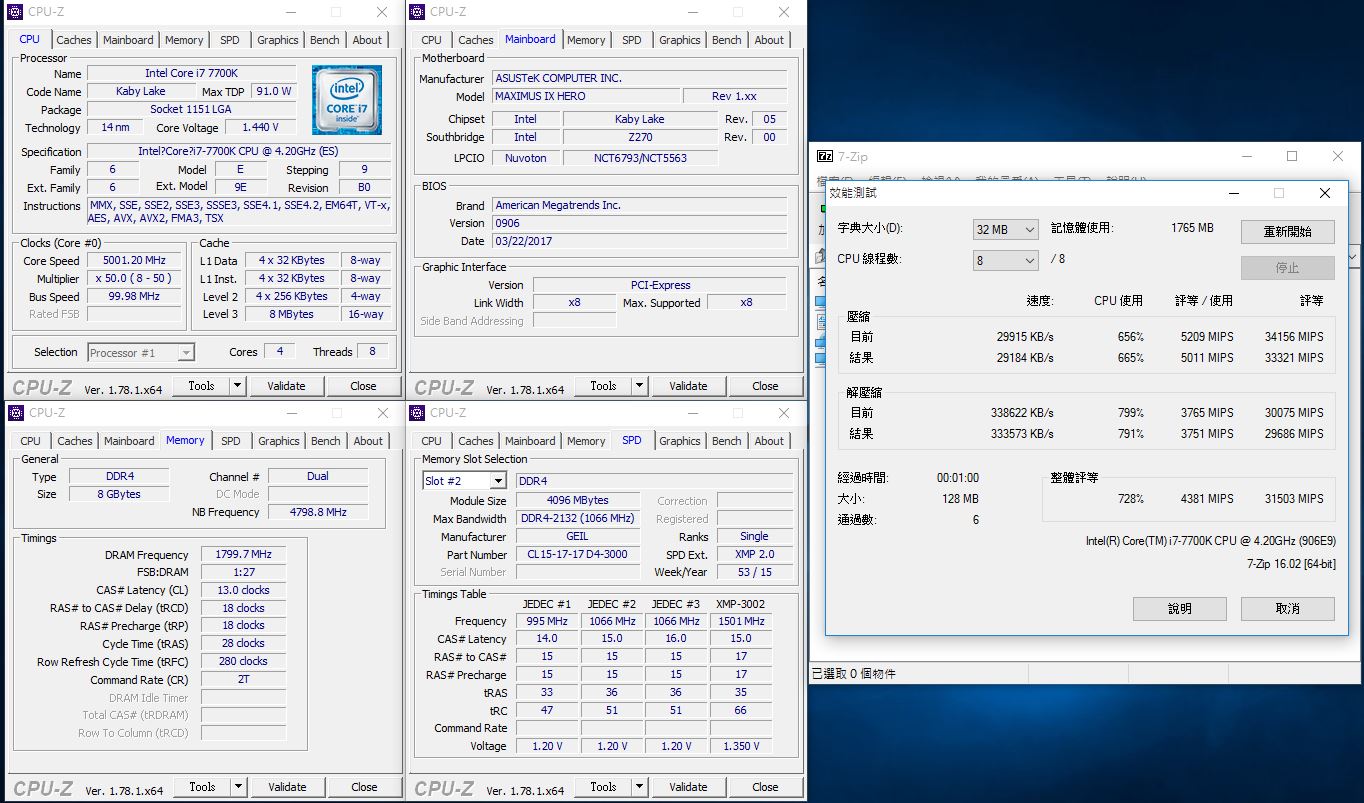Click the CAS# Latency (CL) value 13.0 clocks
The width and height of the screenshot is (1364, 803).
(x=243, y=590)
